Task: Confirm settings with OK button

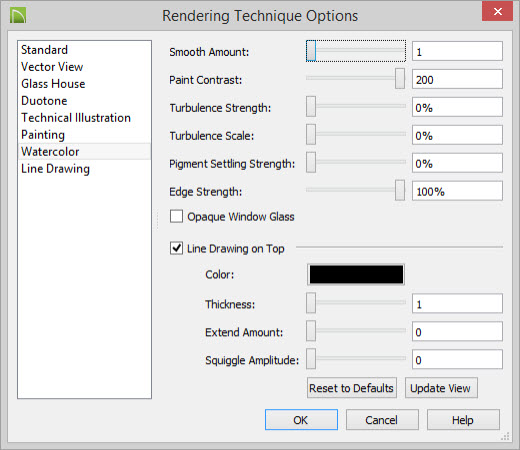Action: [301, 420]
